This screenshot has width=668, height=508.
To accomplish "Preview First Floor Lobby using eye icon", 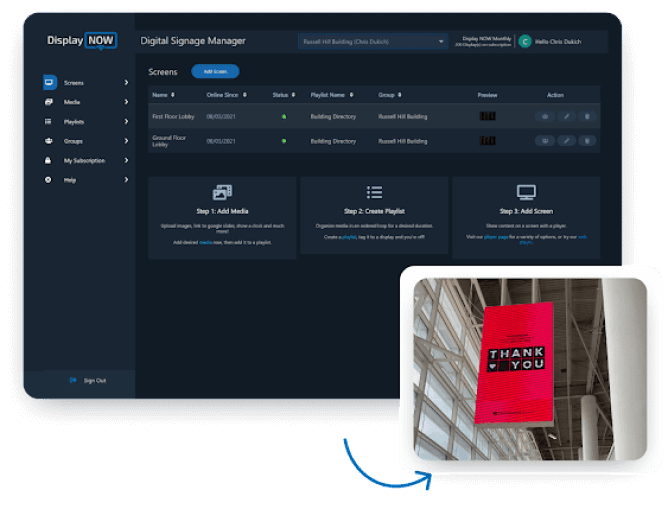I will click(x=545, y=116).
